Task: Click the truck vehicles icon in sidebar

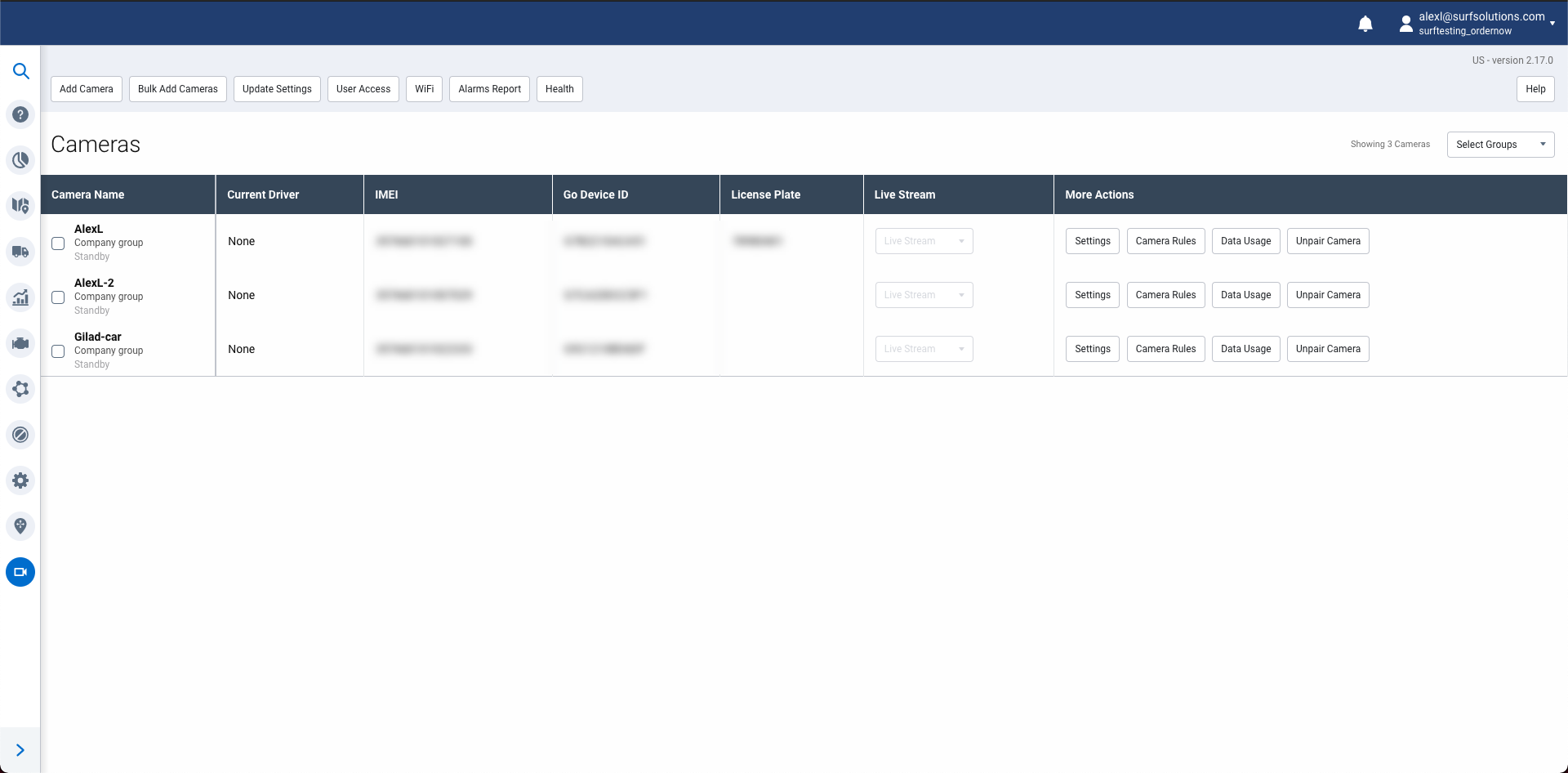Action: (20, 252)
